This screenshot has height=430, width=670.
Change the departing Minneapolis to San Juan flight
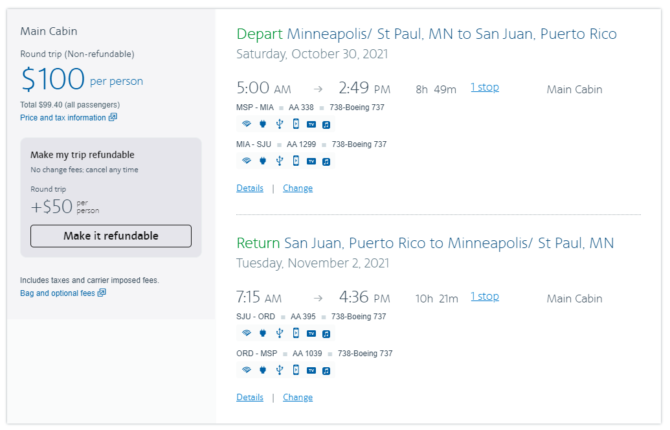coord(298,188)
